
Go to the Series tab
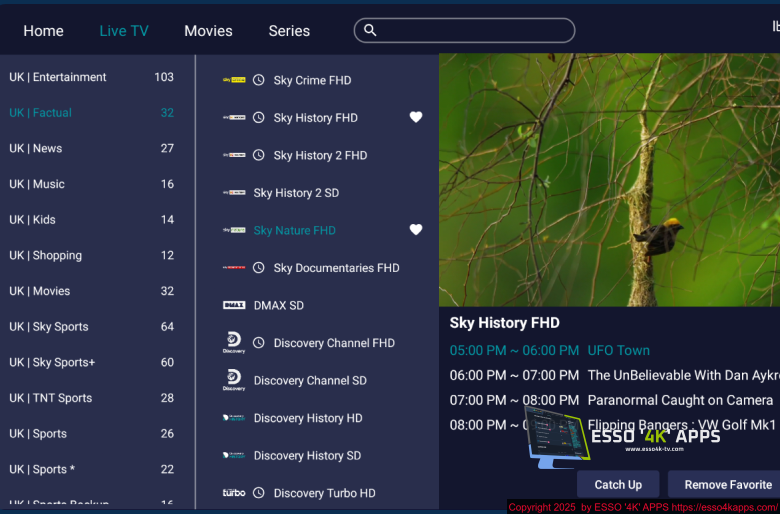tap(289, 31)
